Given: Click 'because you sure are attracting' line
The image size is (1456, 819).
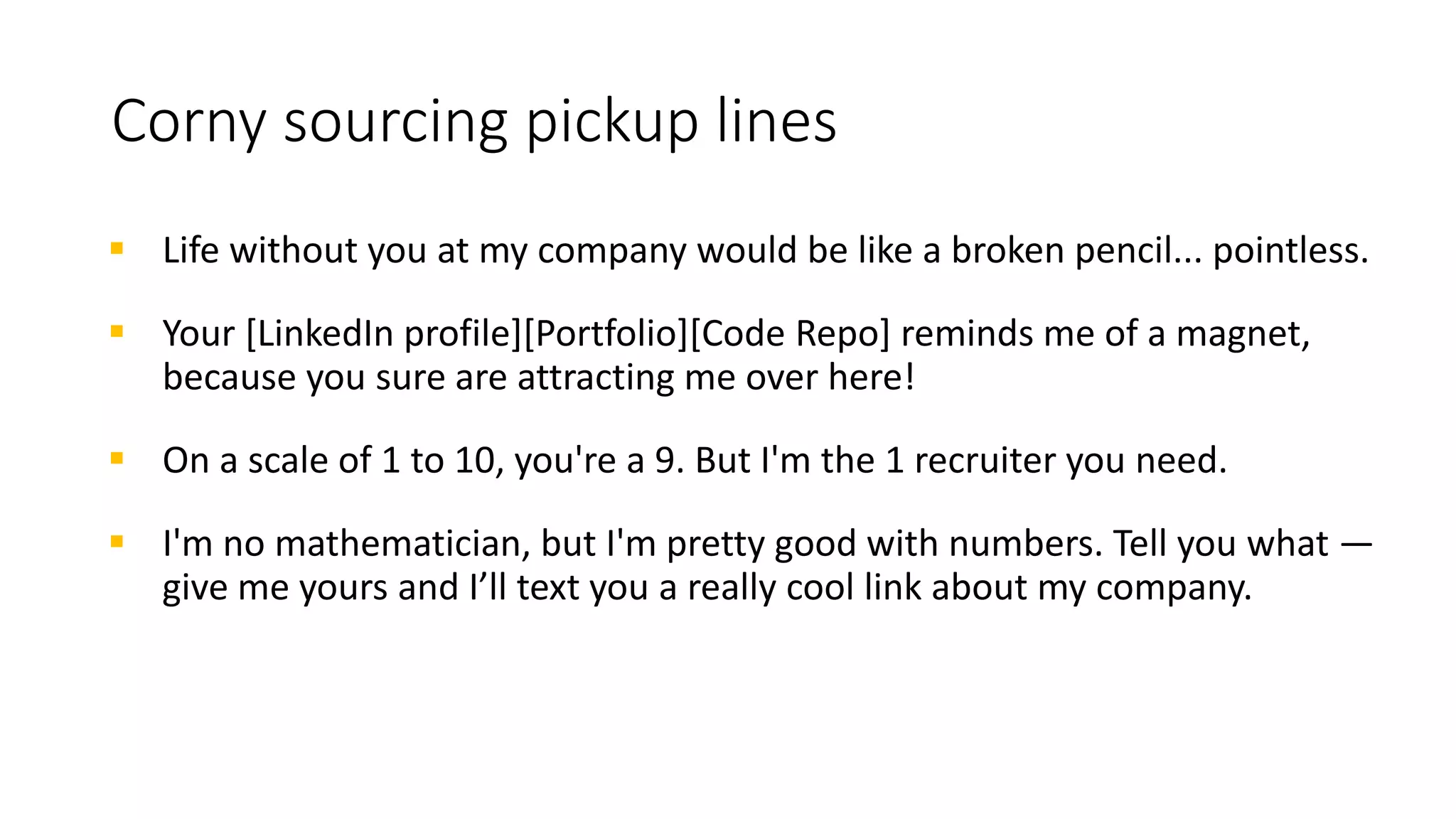Looking at the screenshot, I should (x=418, y=378).
